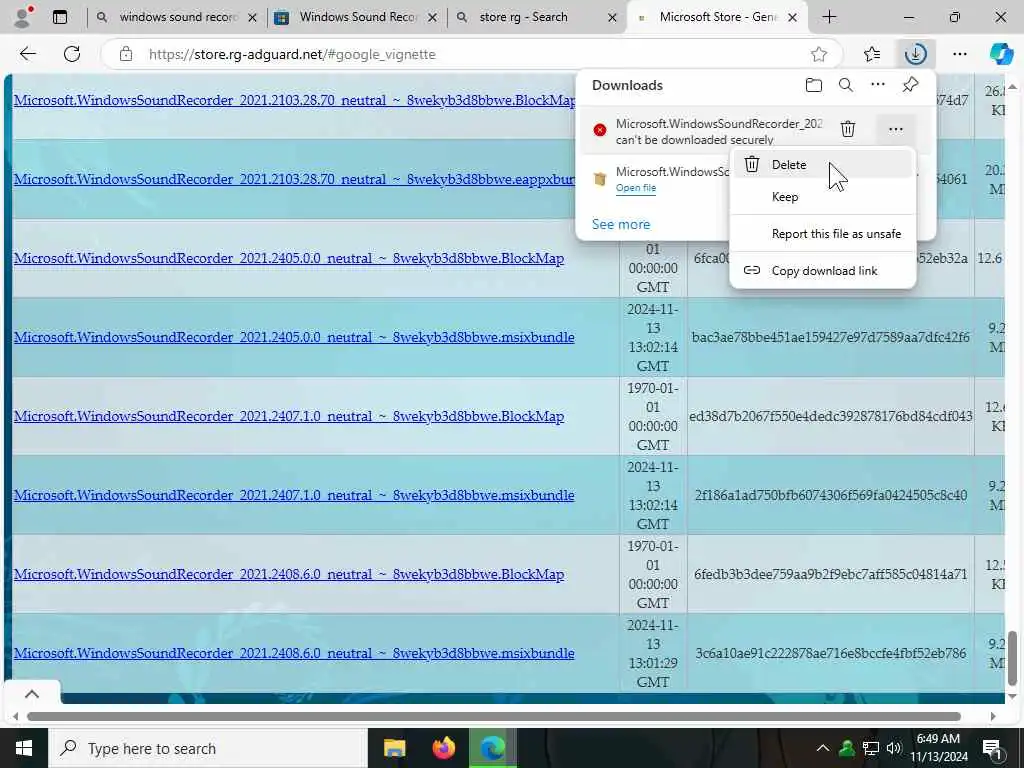Click the ellipsis for blocked download item

895,129
